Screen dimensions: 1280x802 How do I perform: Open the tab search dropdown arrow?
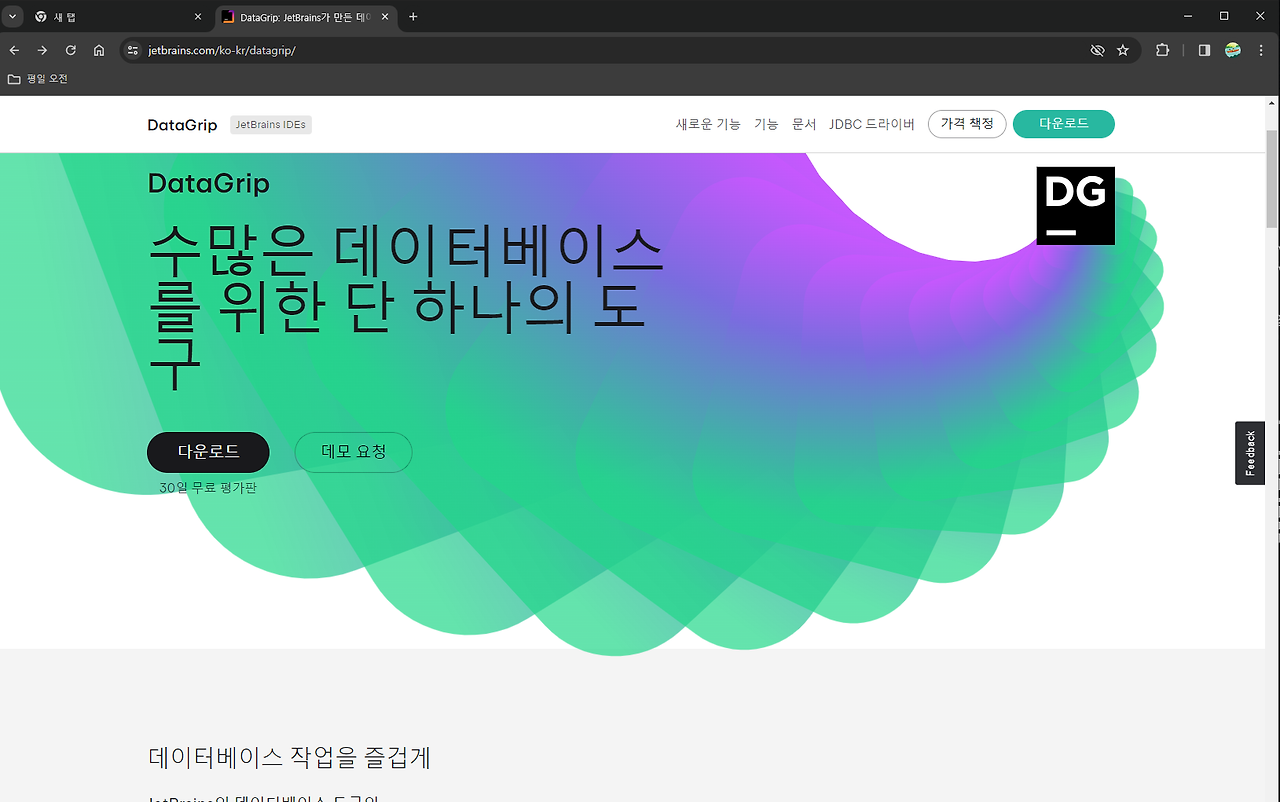pos(13,17)
